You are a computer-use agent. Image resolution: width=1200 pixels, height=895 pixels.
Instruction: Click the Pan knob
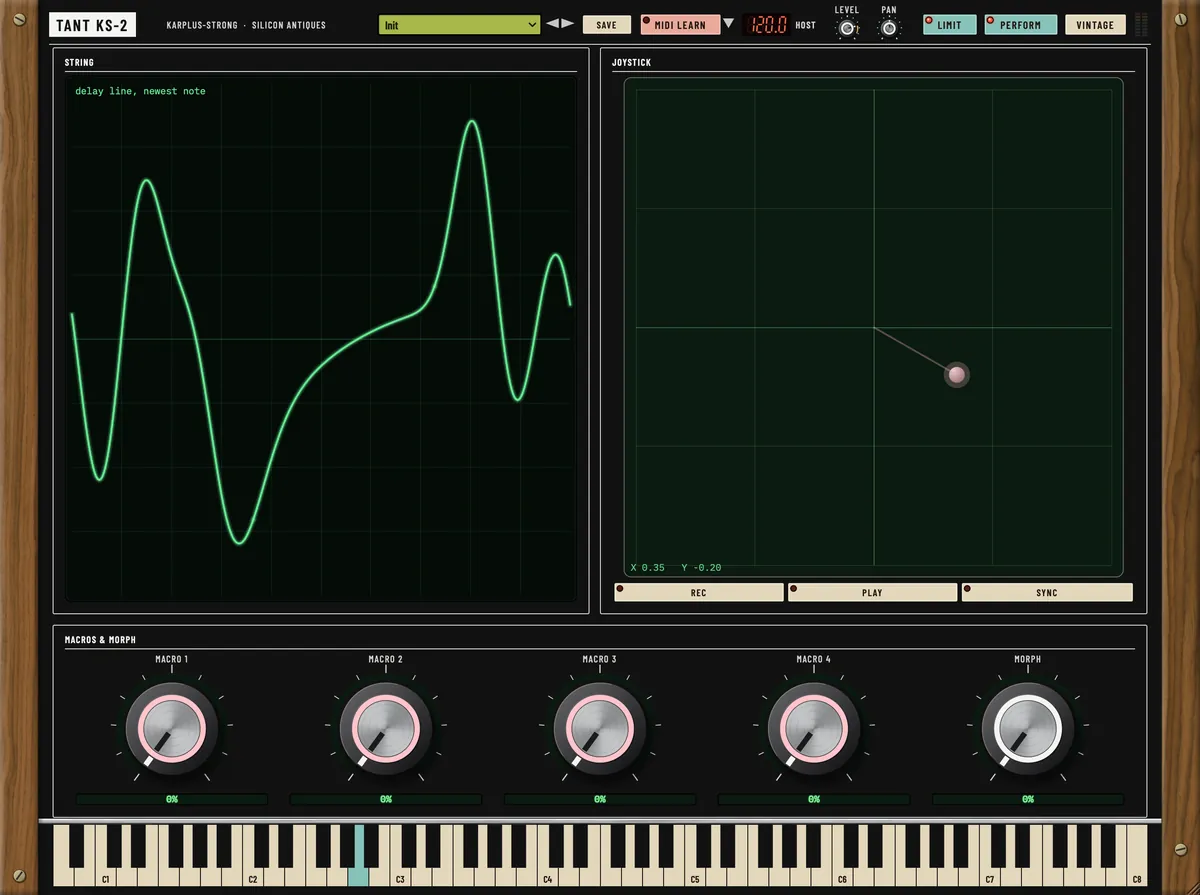point(889,29)
